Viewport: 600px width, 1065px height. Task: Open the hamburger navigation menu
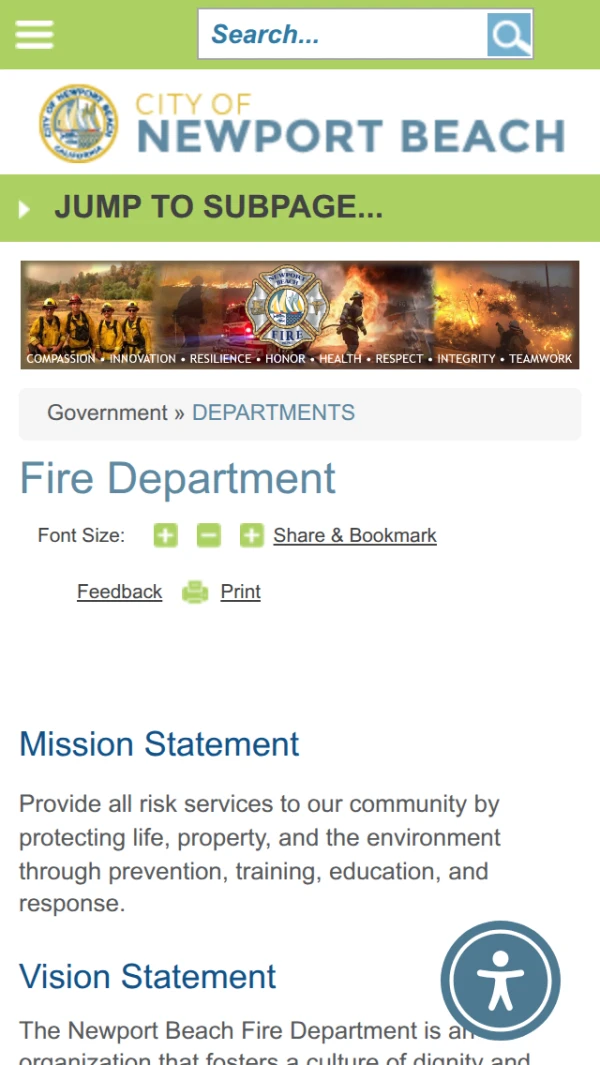point(34,34)
